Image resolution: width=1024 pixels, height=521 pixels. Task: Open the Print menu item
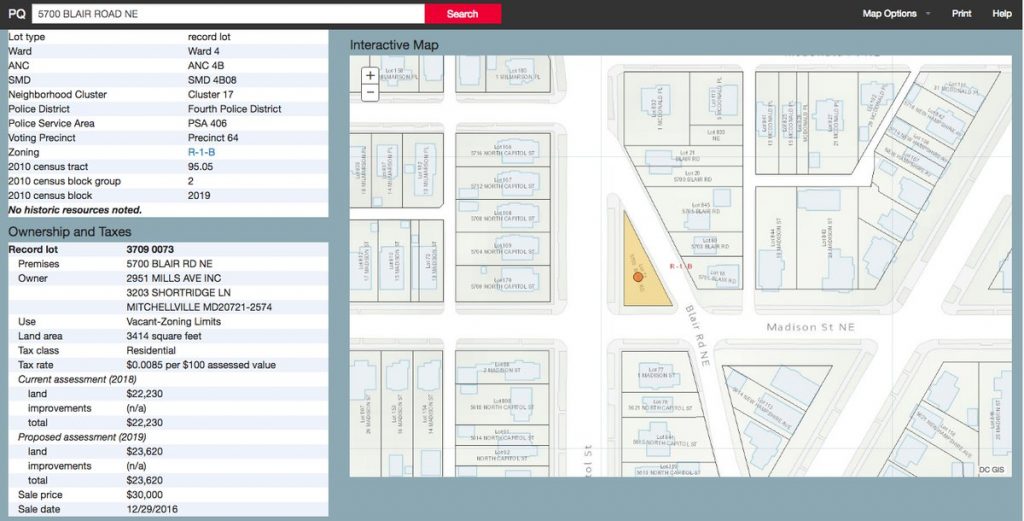pyautogui.click(x=961, y=14)
